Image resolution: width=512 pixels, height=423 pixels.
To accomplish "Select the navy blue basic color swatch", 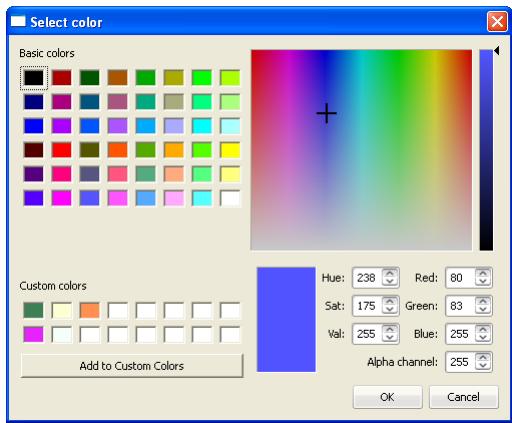I will (x=34, y=102).
